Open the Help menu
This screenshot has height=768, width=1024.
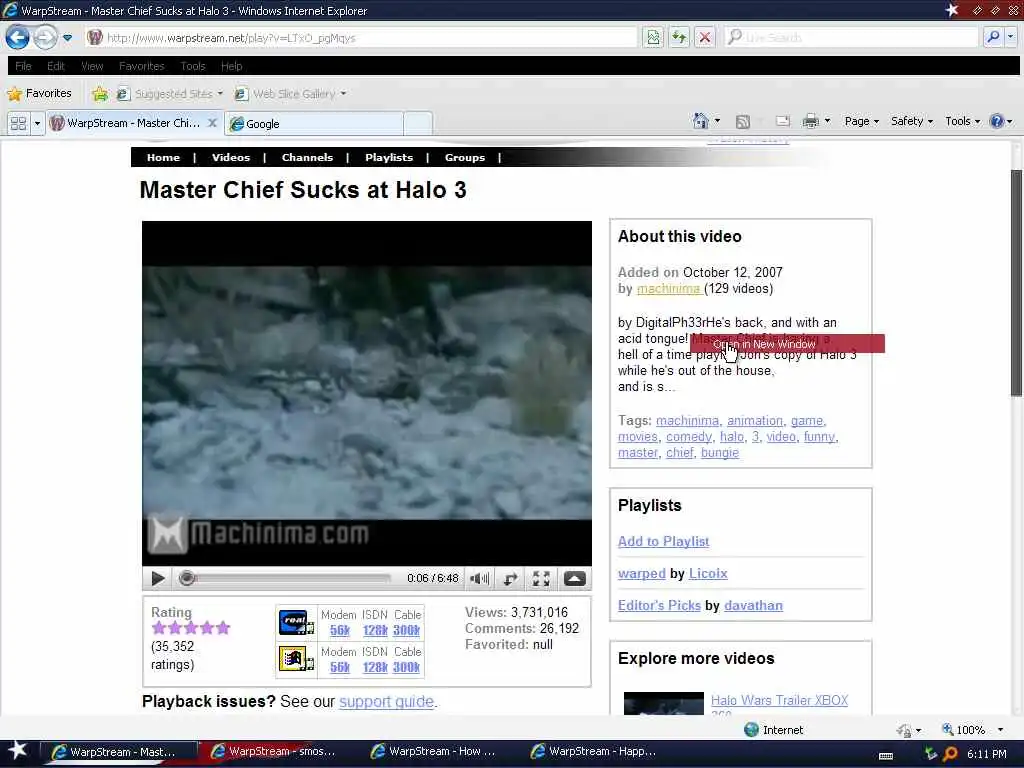pos(231,66)
